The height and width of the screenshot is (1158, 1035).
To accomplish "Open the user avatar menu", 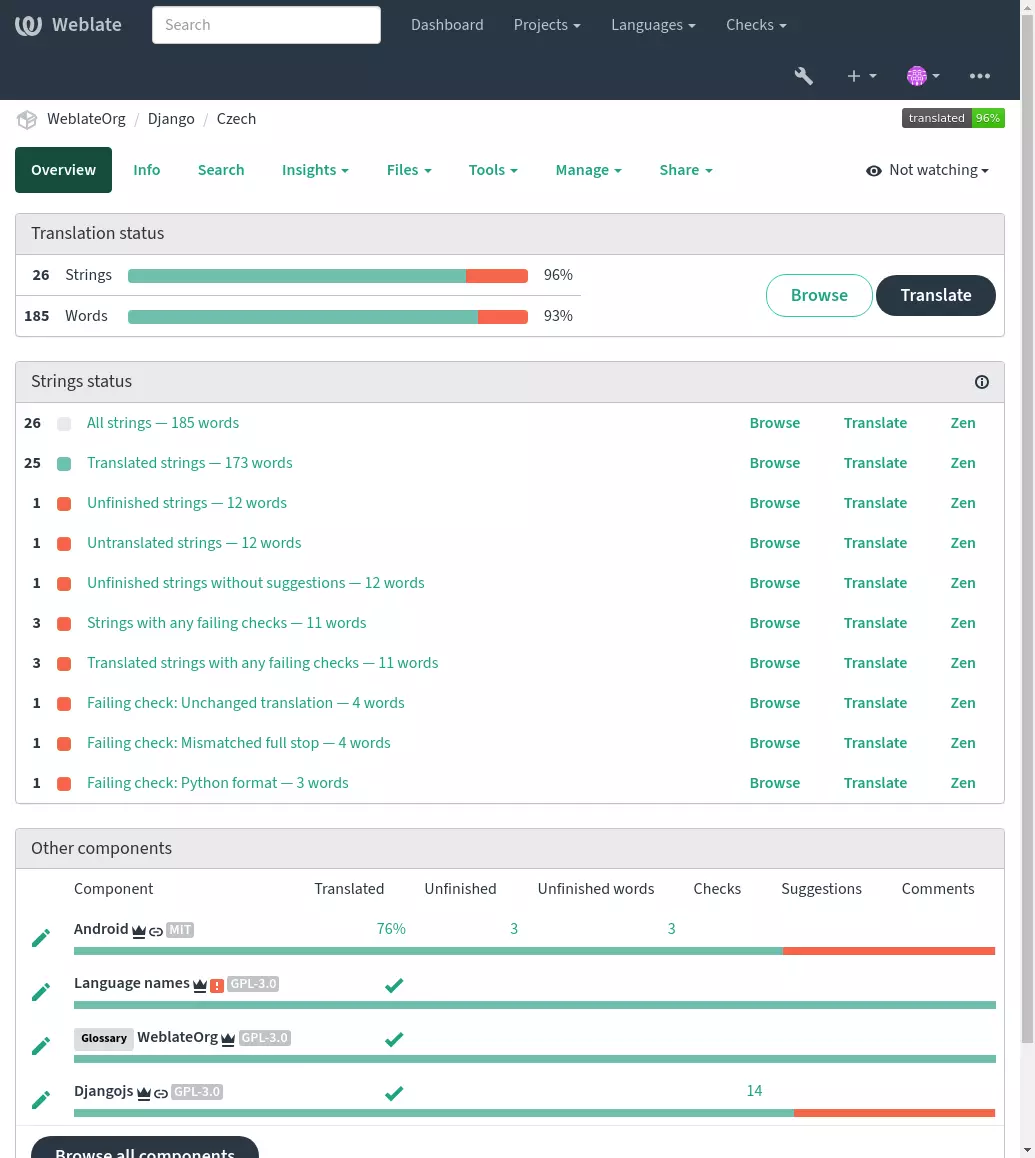I will coord(923,76).
